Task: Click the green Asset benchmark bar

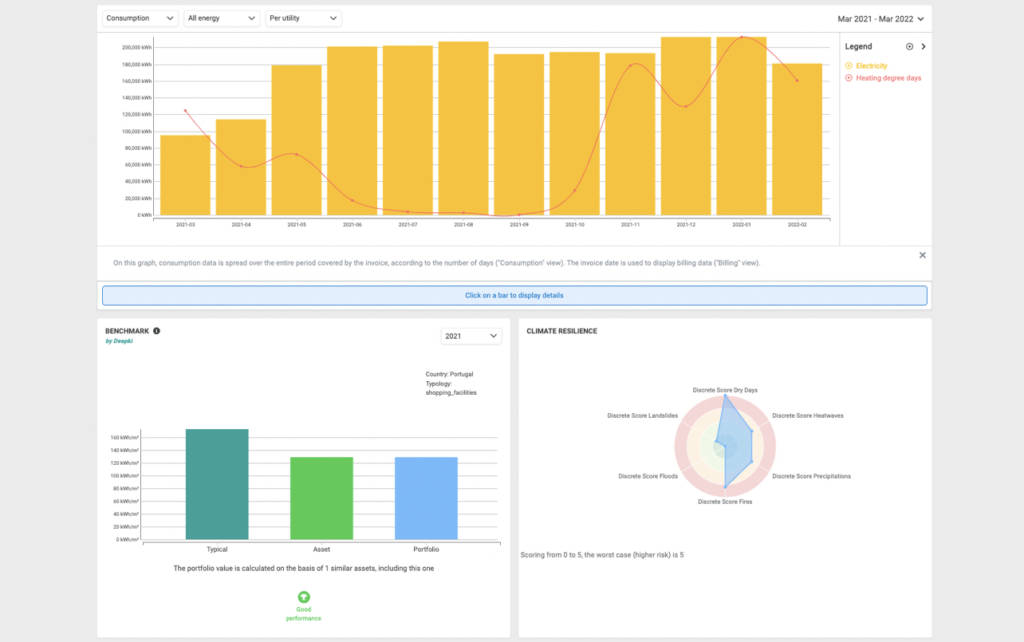Action: [x=321, y=498]
